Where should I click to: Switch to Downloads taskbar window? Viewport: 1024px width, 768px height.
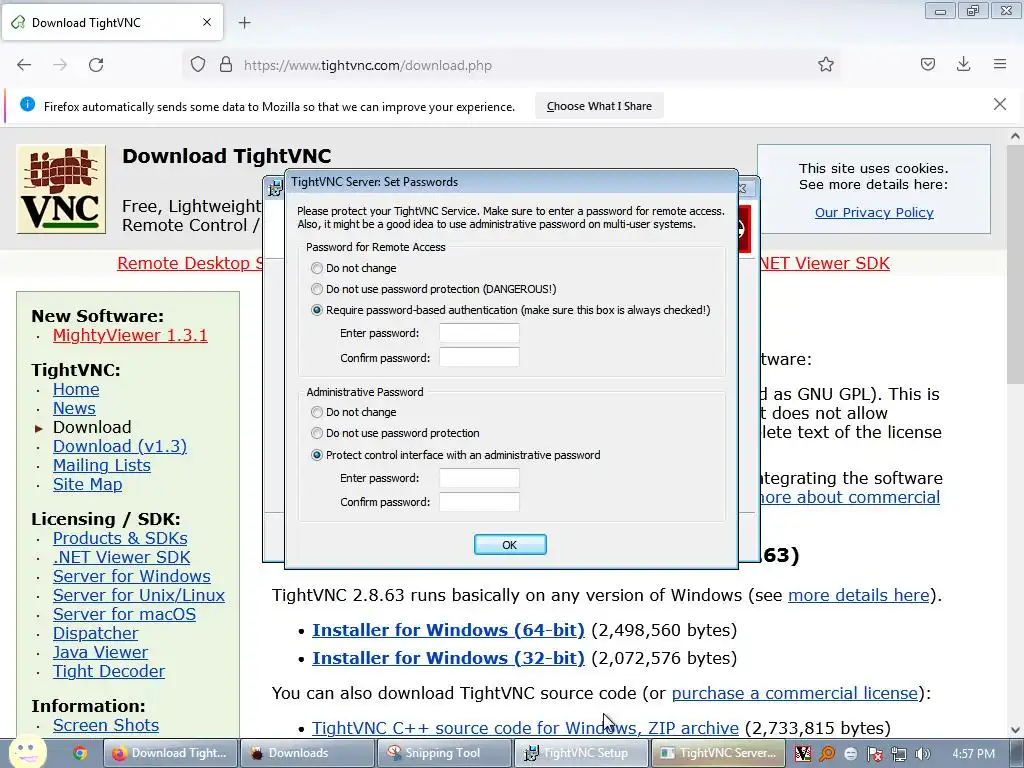(x=307, y=753)
